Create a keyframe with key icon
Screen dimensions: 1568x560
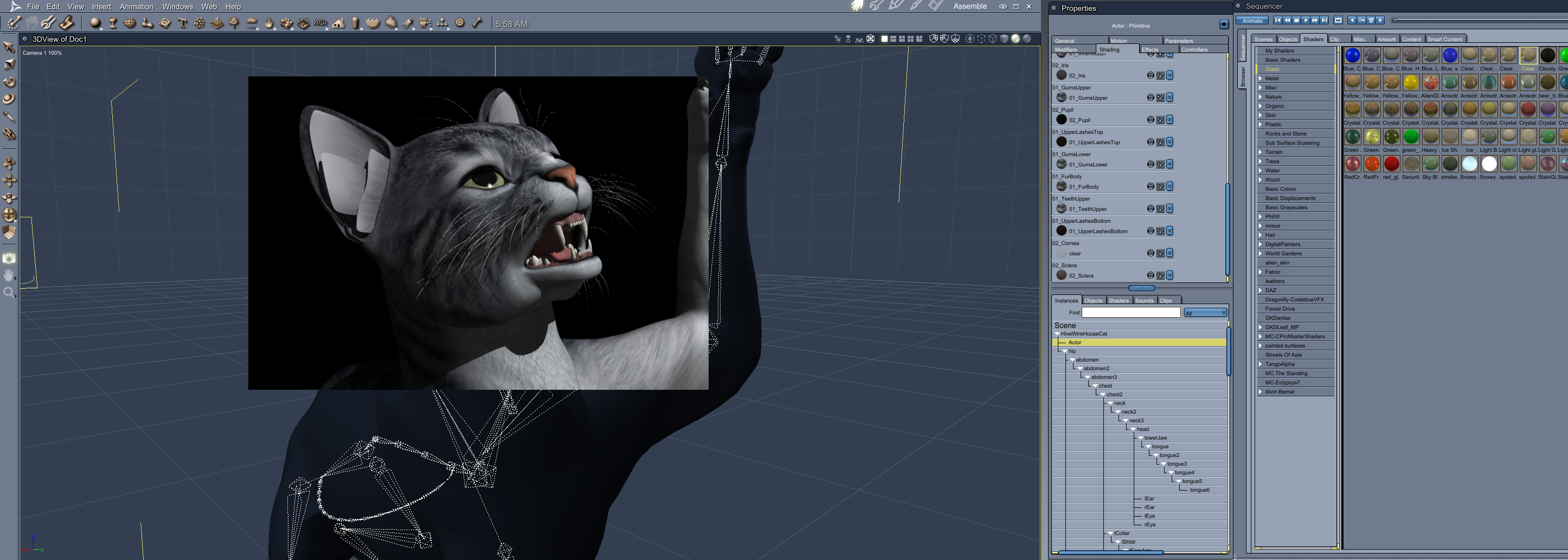coord(1361,20)
